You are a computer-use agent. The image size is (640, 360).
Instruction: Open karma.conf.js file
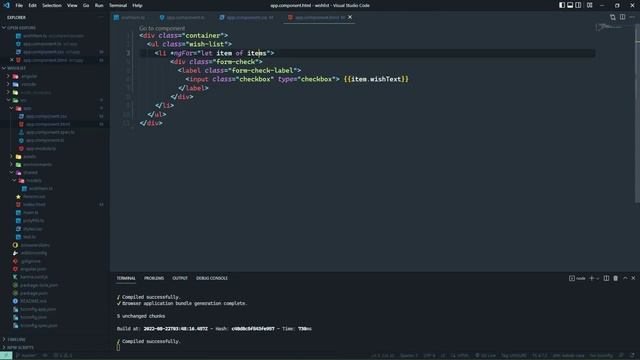click(x=34, y=277)
